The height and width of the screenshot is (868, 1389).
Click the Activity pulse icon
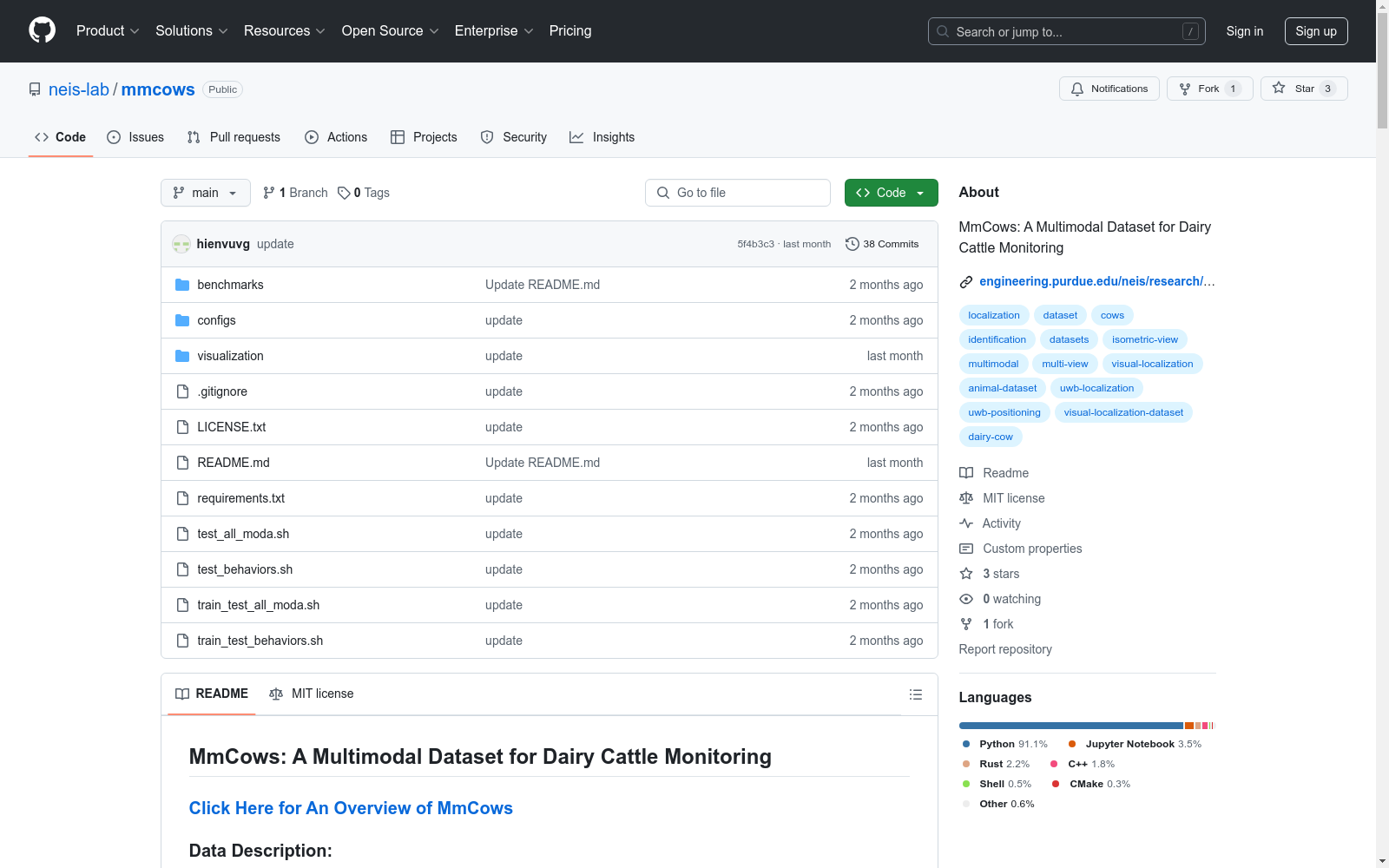point(966,523)
